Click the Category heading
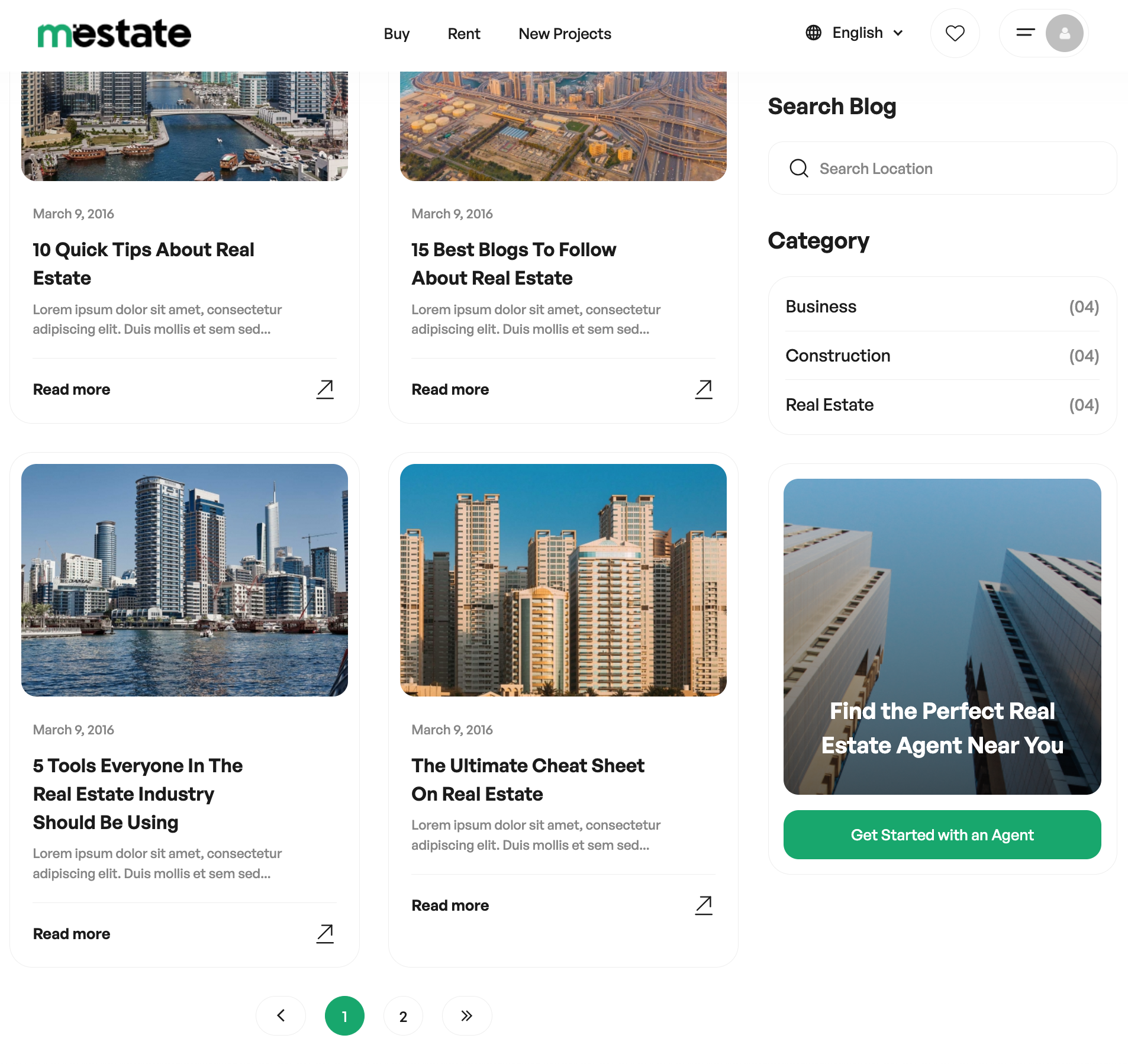 click(x=818, y=241)
